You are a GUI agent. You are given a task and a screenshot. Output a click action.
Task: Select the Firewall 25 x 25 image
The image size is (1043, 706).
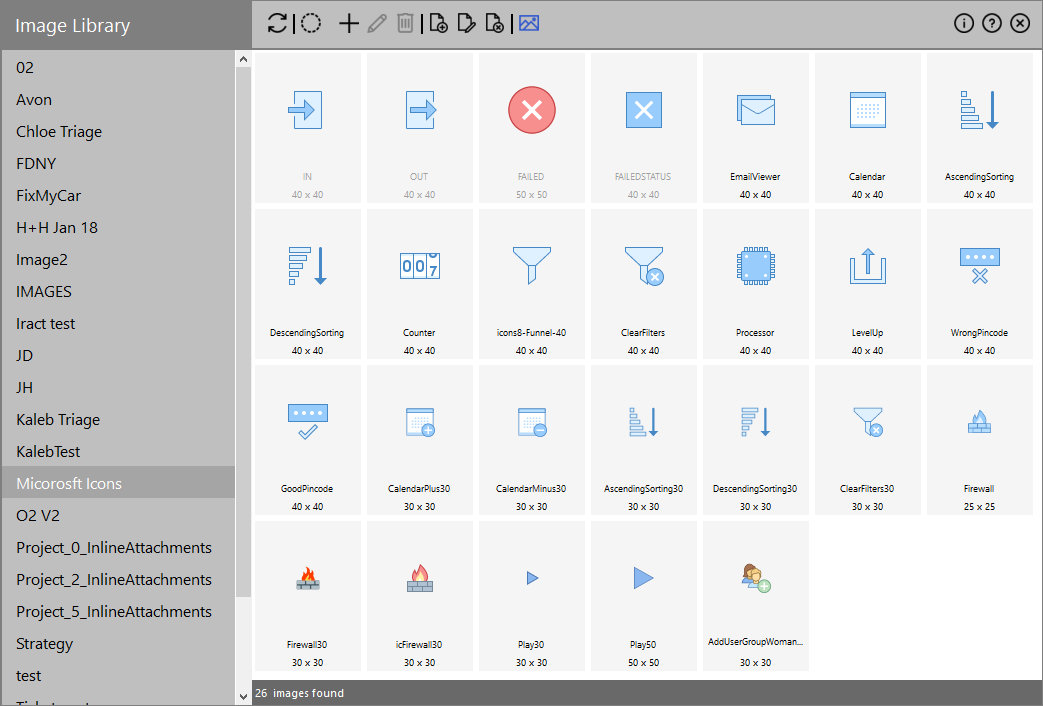tap(980, 440)
